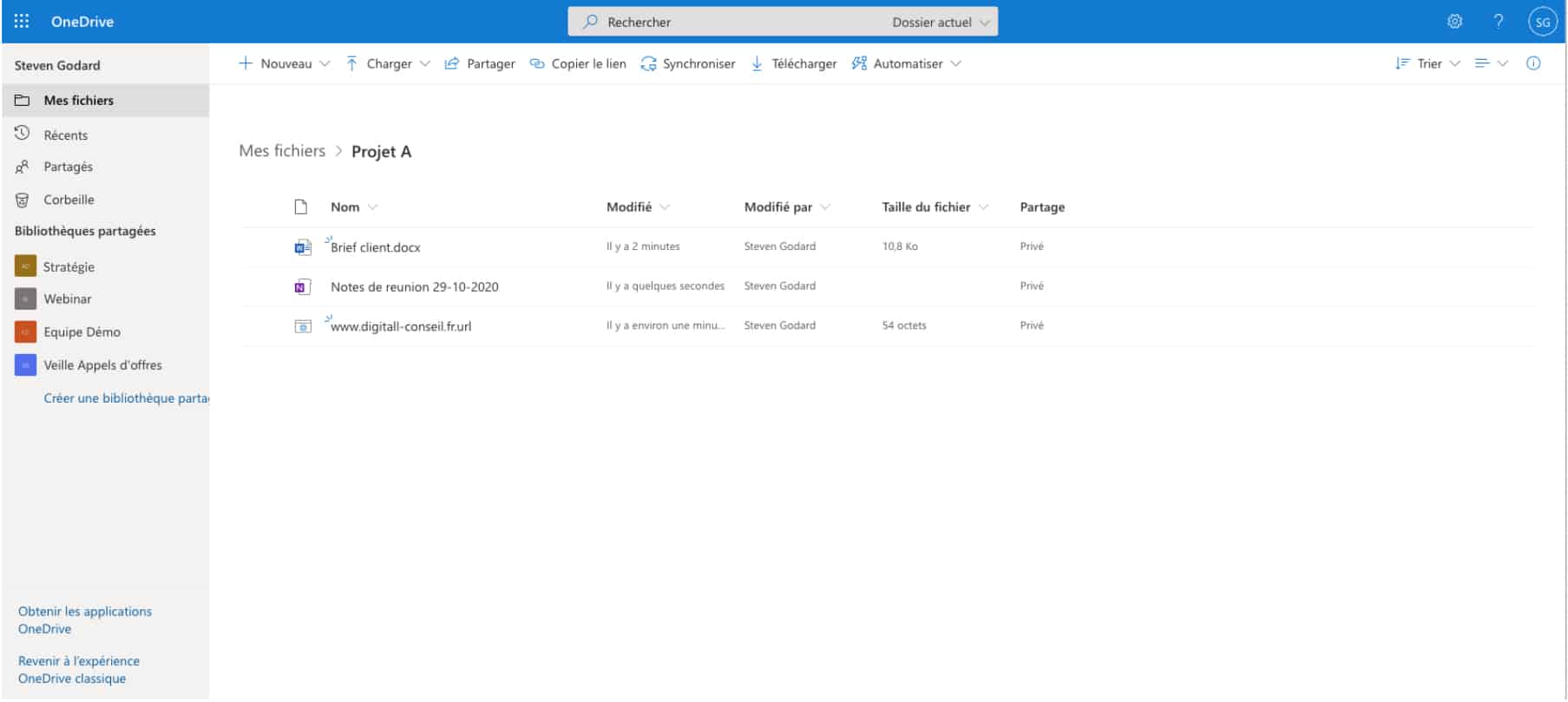Open the SG account avatar
Image resolution: width=1568 pixels, height=702 pixels.
pyautogui.click(x=1542, y=22)
